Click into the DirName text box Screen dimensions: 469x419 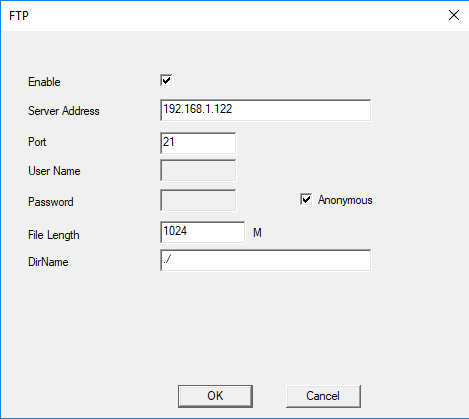[265, 260]
